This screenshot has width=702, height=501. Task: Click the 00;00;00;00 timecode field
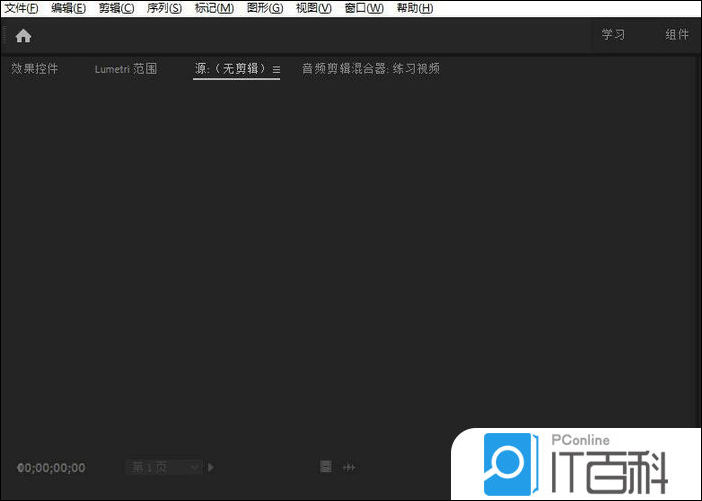click(x=51, y=468)
